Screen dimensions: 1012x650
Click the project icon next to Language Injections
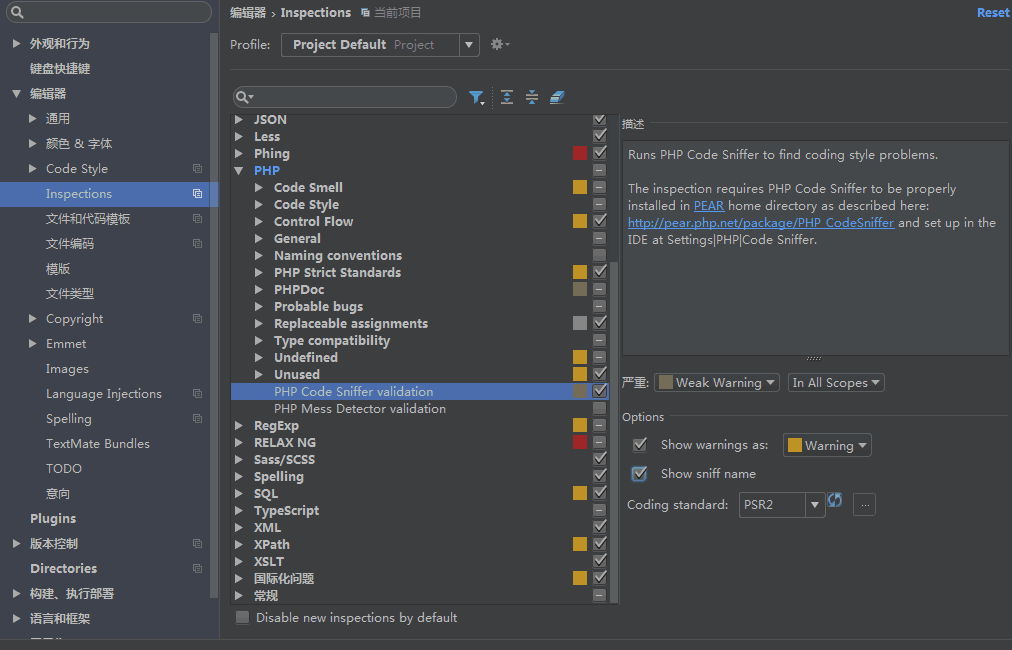click(x=197, y=394)
